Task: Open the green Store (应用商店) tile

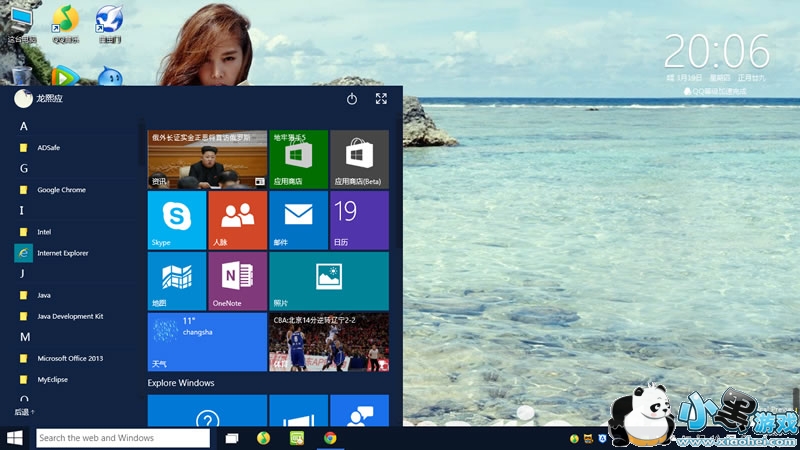Action: 298,159
